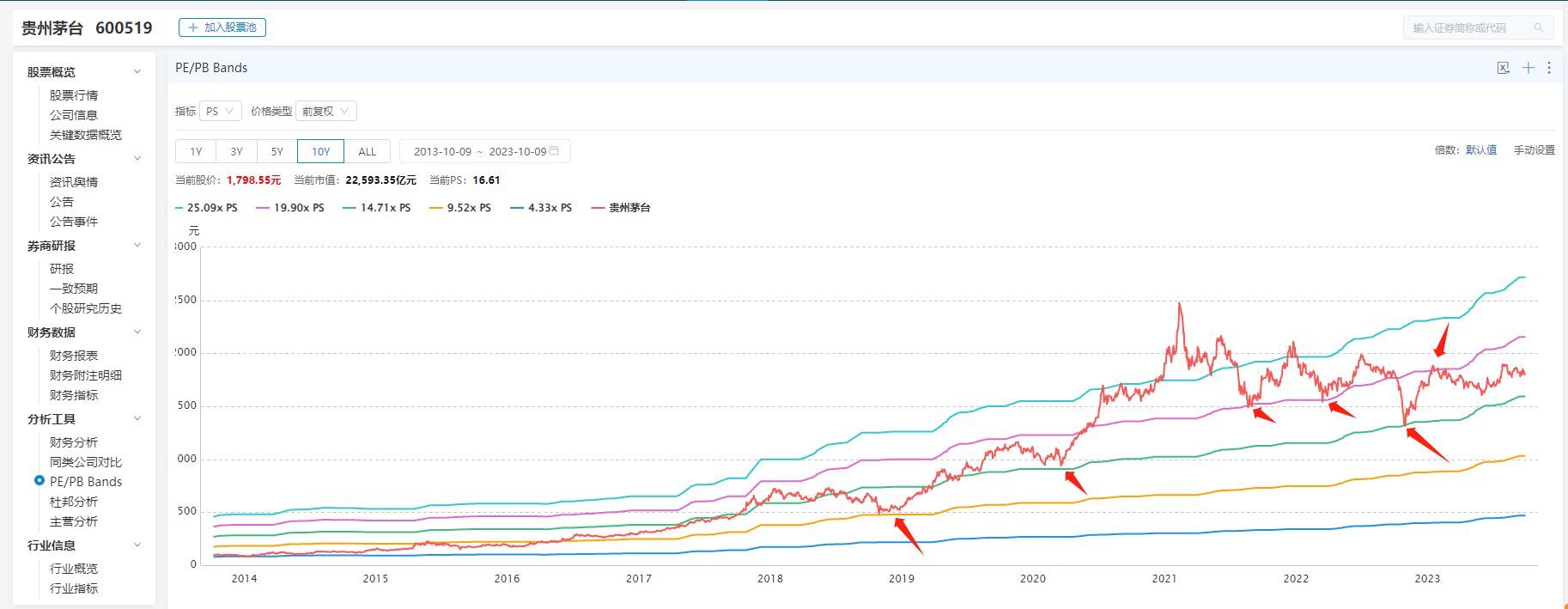Collapse the 股票概览 section chevron
The height and width of the screenshot is (609, 1568).
tap(137, 72)
